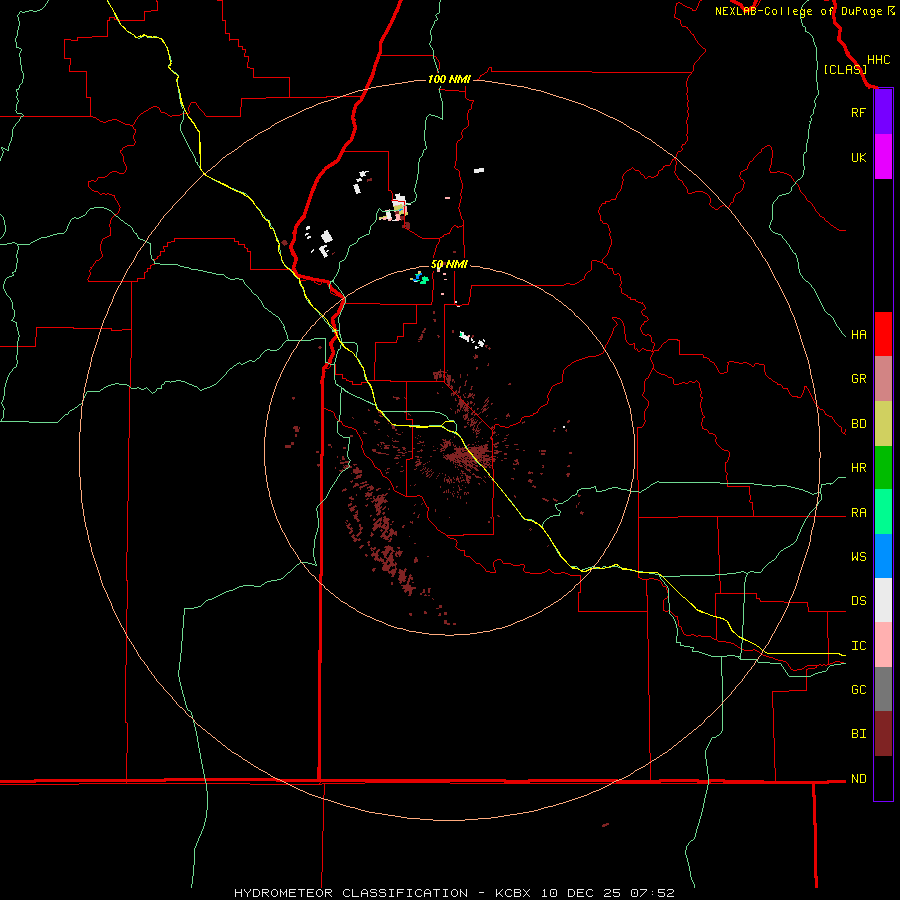Select the GC legend label
This screenshot has height=900, width=900.
(x=858, y=689)
